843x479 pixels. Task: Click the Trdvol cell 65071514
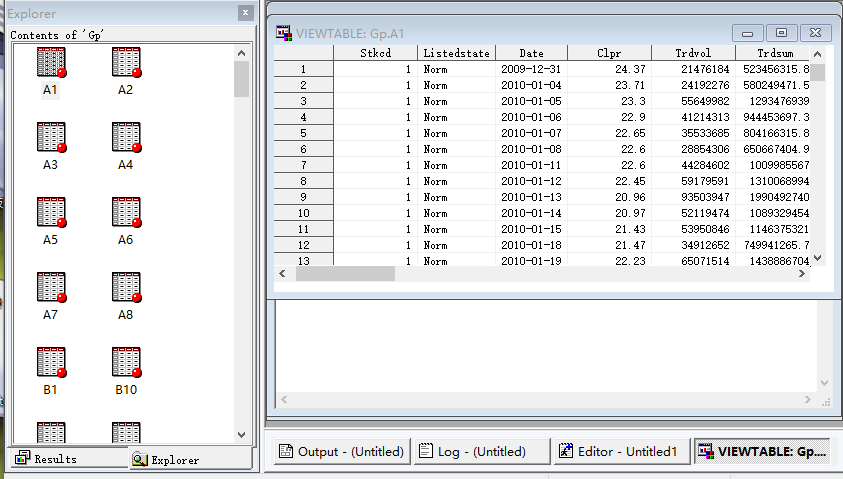pos(693,260)
